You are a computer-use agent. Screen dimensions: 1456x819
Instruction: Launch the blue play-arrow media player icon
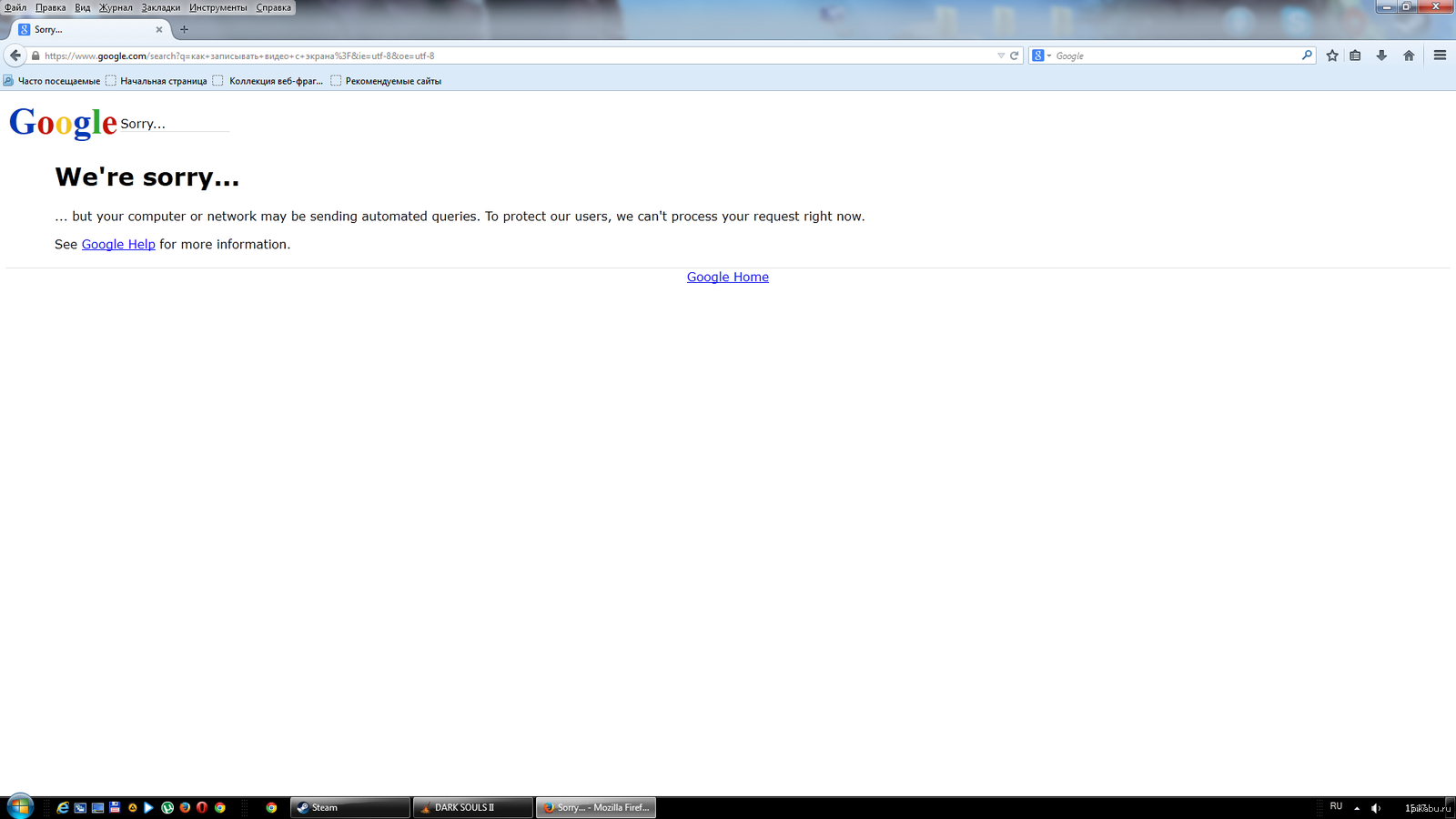click(x=149, y=807)
